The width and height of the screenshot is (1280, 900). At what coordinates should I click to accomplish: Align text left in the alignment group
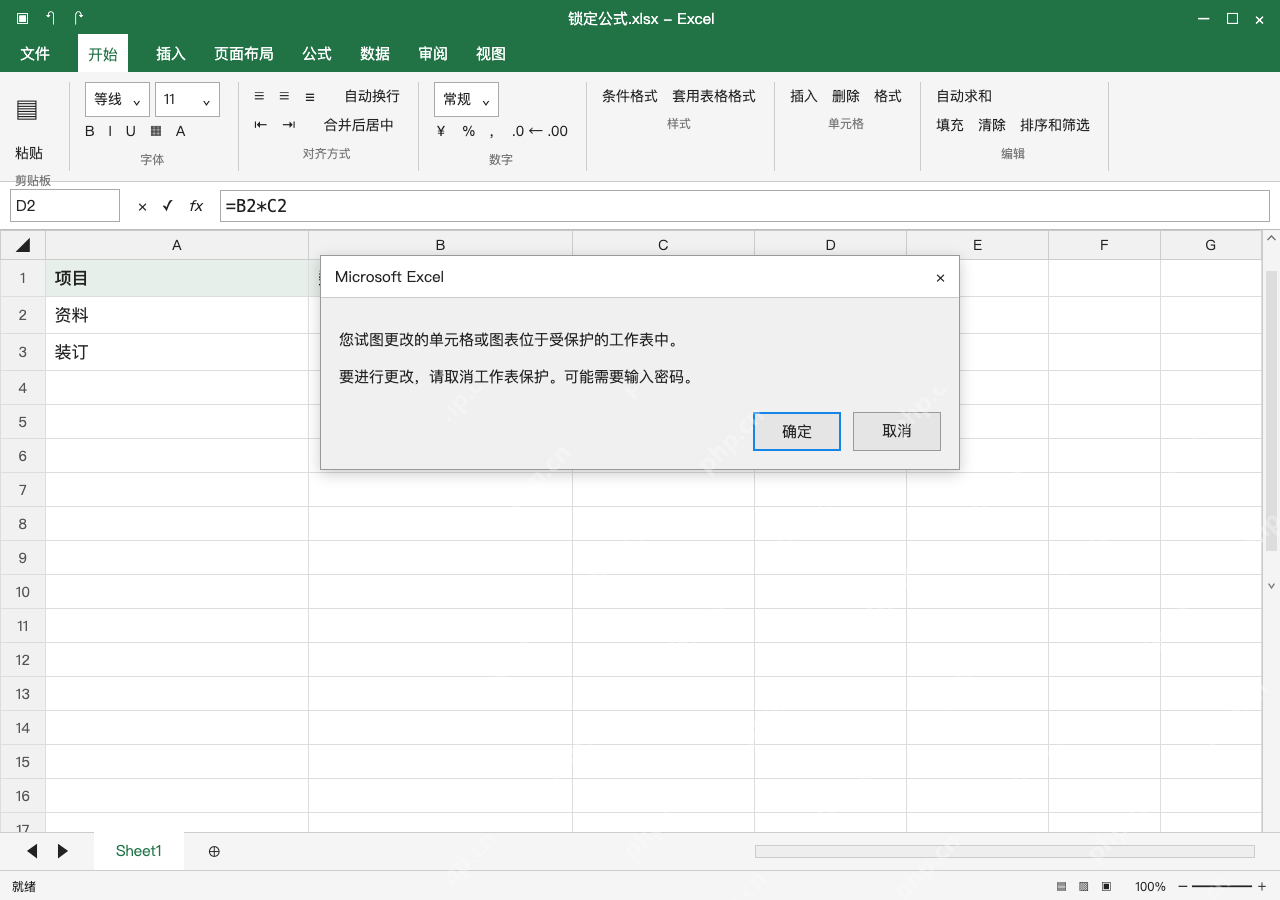[x=259, y=96]
